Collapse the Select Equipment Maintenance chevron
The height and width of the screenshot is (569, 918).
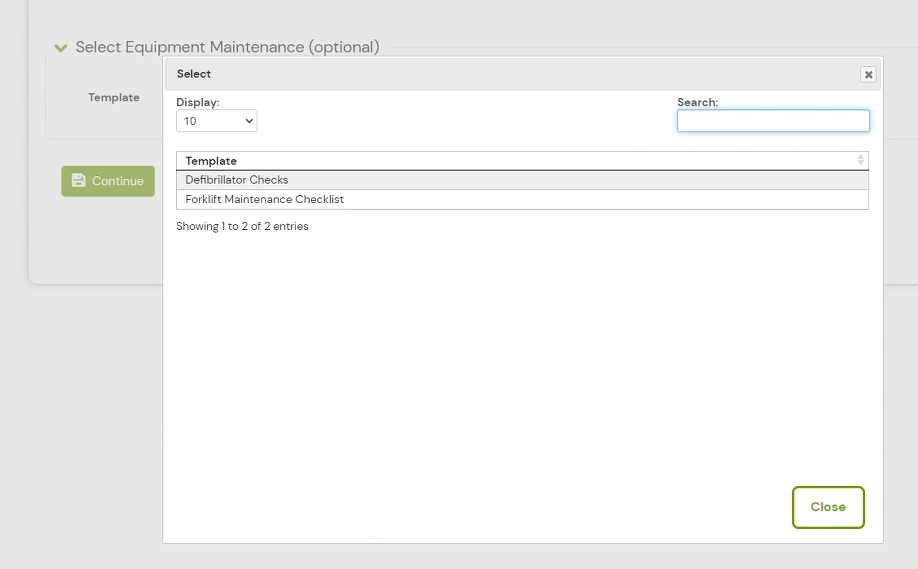click(x=61, y=48)
